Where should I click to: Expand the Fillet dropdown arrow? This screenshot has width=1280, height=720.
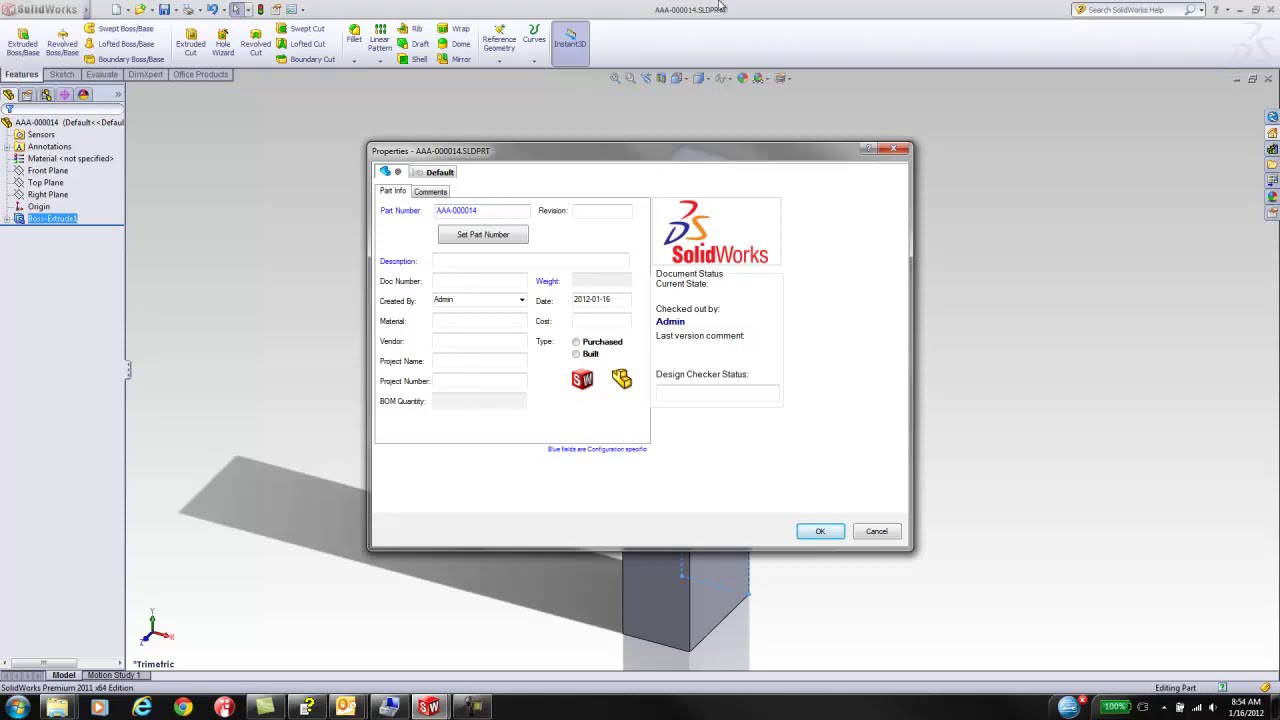(x=354, y=61)
